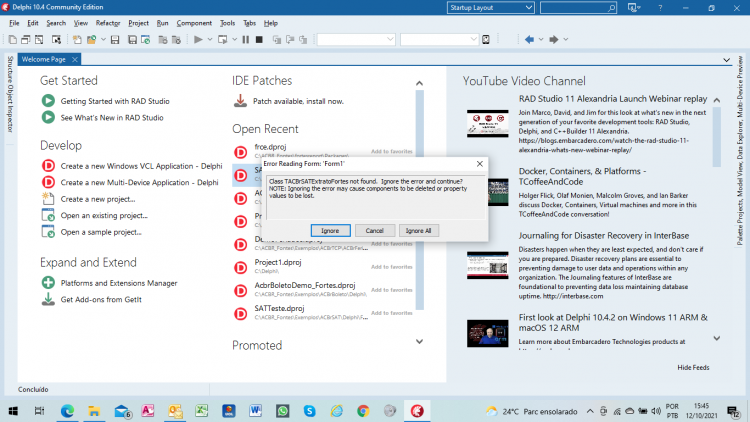Open the Structure Object Inspector side panel
750x422 pixels.
click(x=10, y=94)
